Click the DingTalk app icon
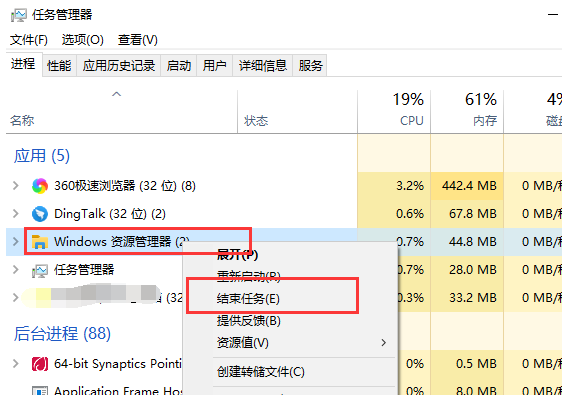This screenshot has height=398, width=563. 40,214
